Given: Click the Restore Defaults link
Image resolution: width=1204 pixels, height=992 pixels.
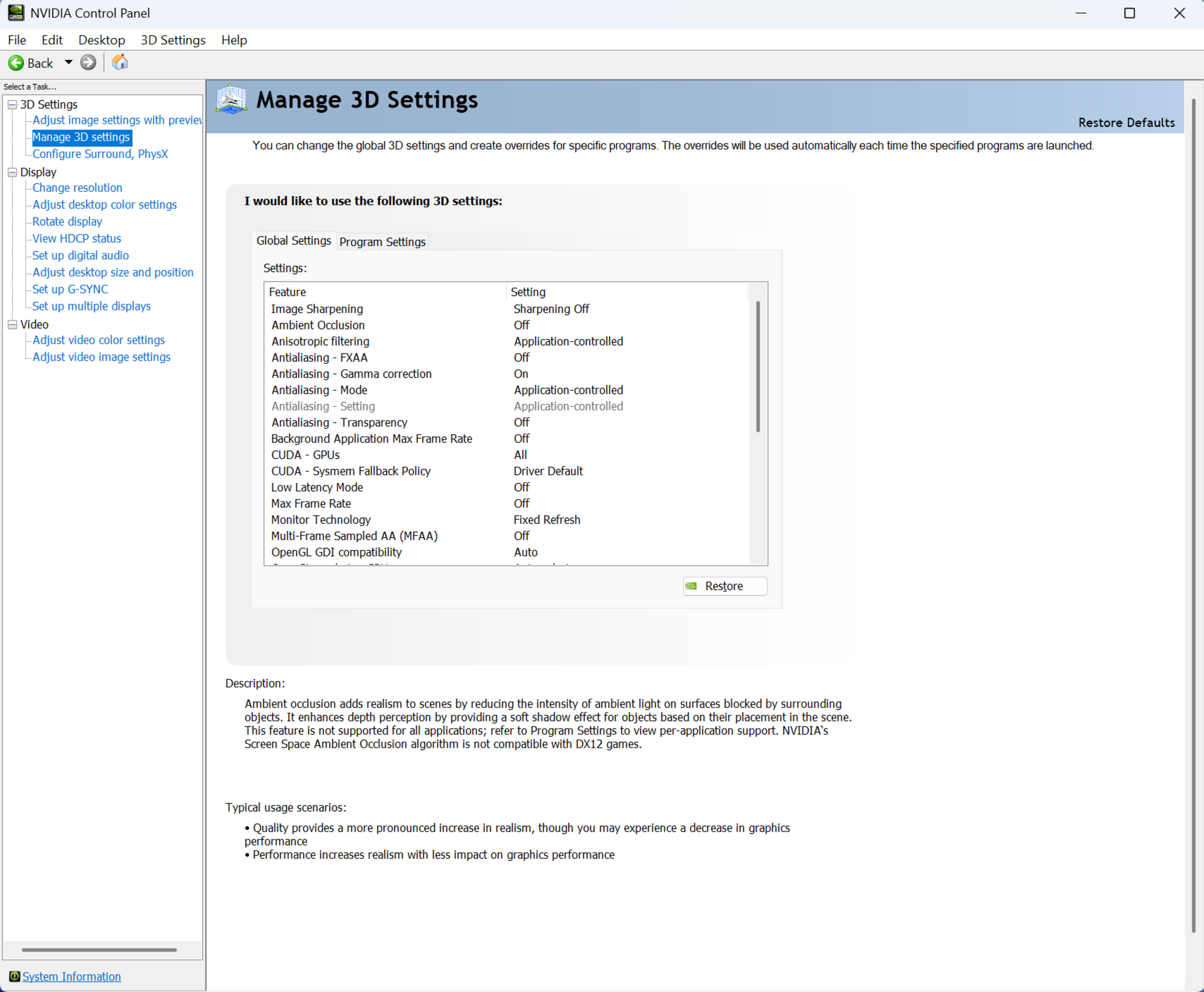Looking at the screenshot, I should [x=1126, y=122].
